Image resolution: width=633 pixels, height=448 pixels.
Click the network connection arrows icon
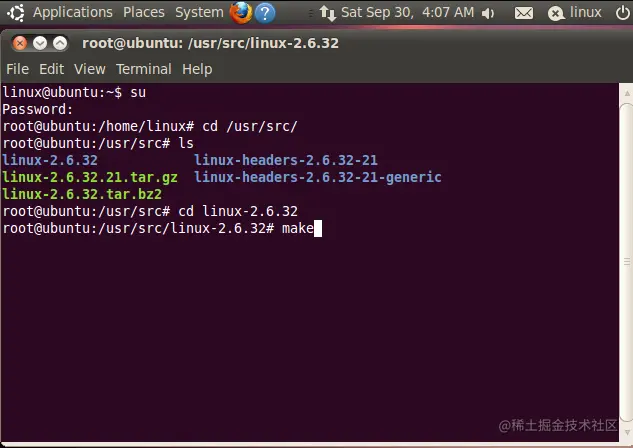click(x=327, y=13)
